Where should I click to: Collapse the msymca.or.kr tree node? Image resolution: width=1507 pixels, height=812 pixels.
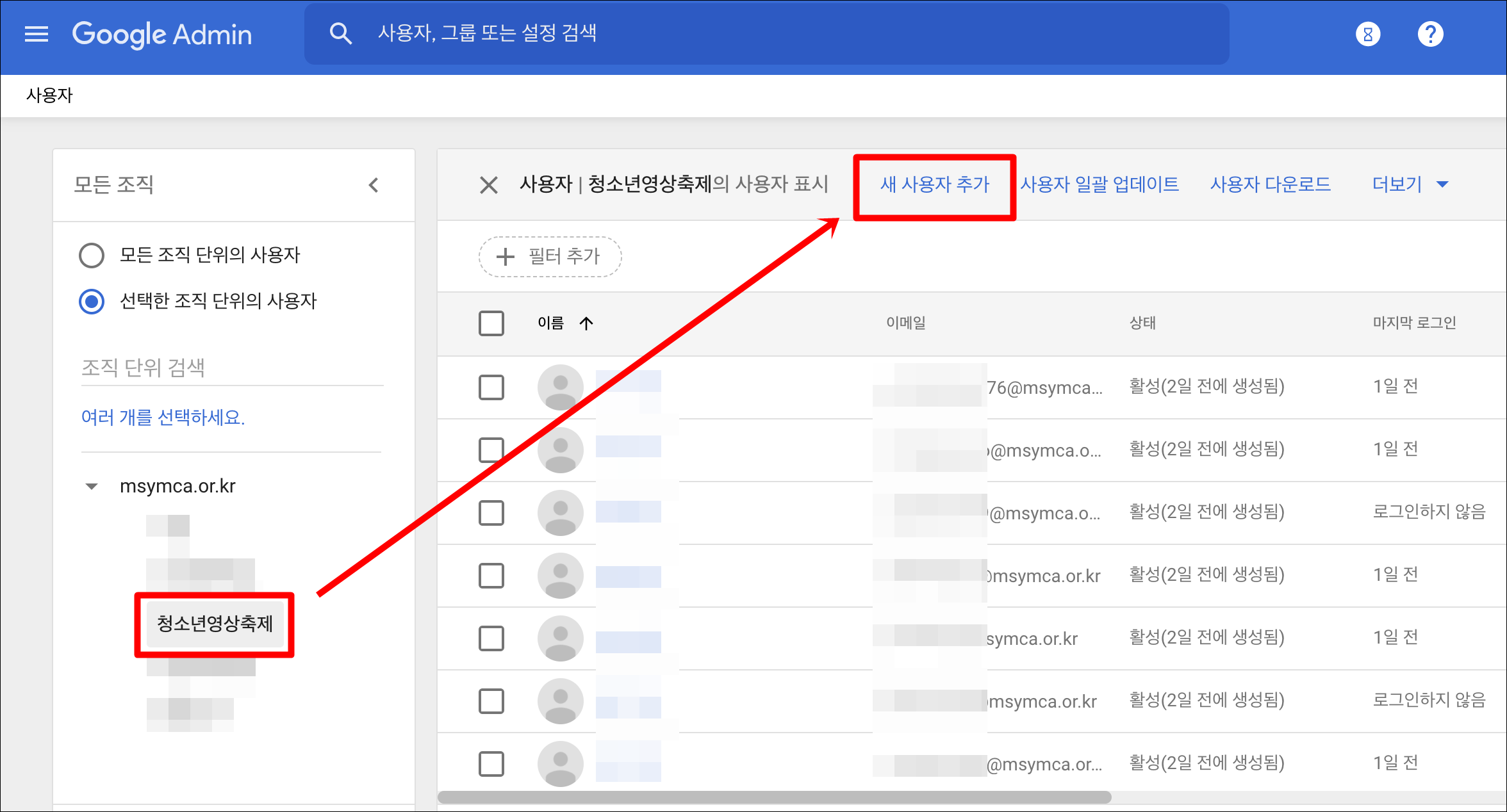[x=92, y=487]
